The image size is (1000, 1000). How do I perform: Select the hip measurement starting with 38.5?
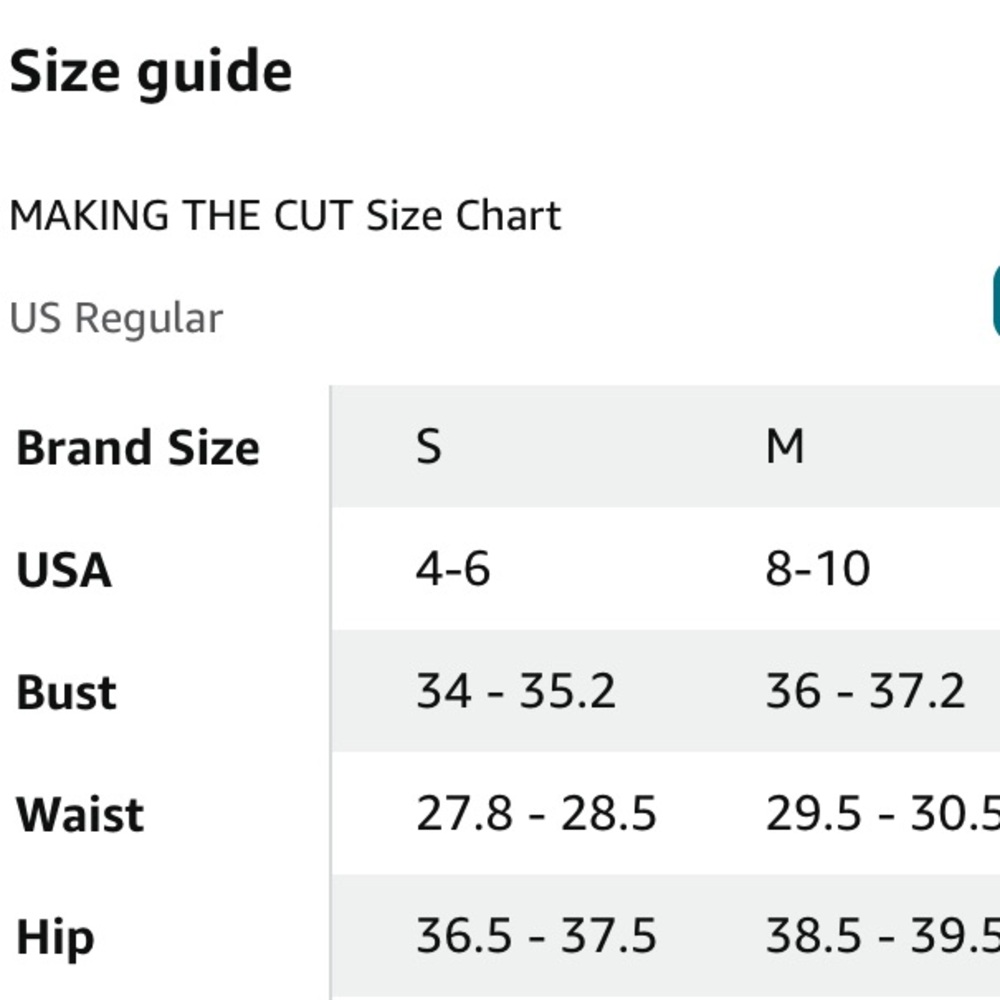click(882, 937)
